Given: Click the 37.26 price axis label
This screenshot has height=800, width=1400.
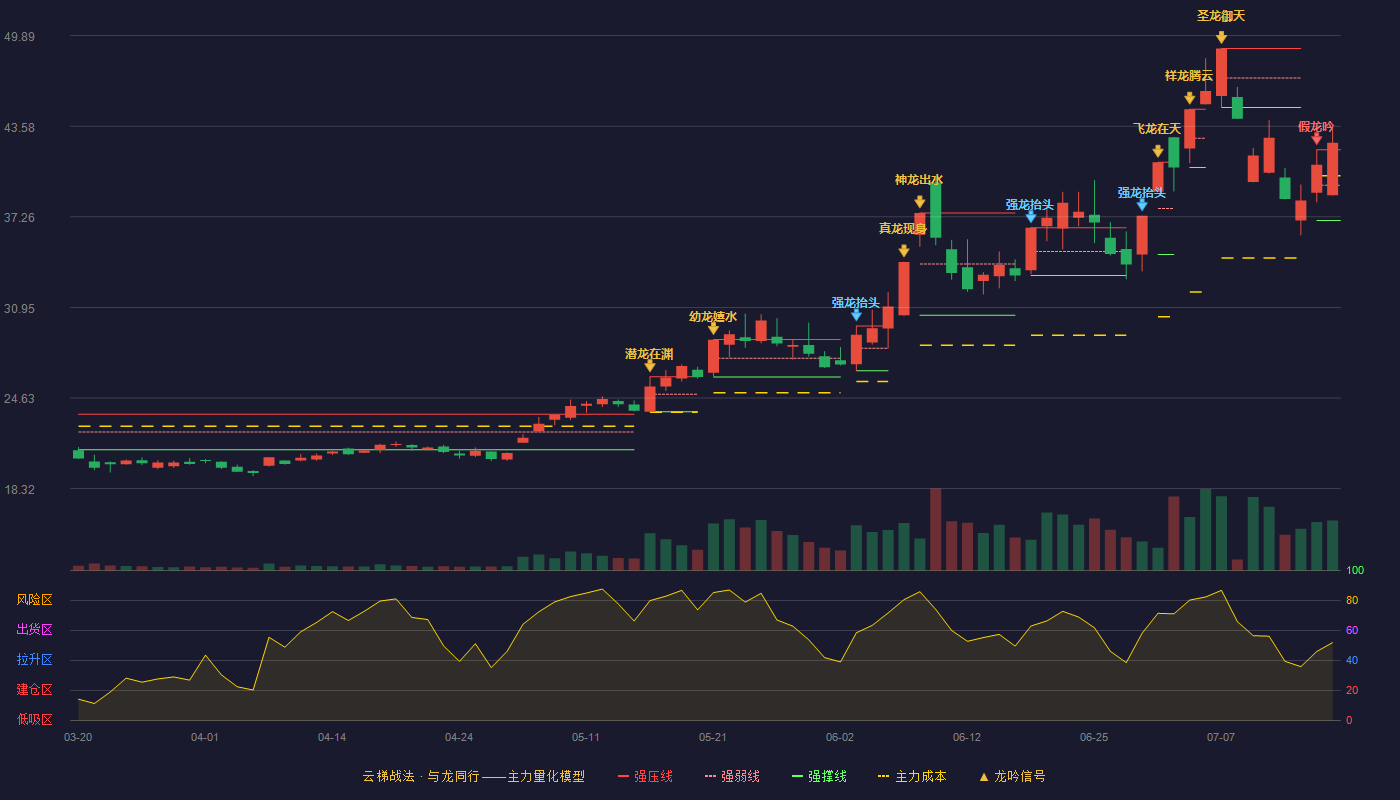Looking at the screenshot, I should pyautogui.click(x=20, y=218).
